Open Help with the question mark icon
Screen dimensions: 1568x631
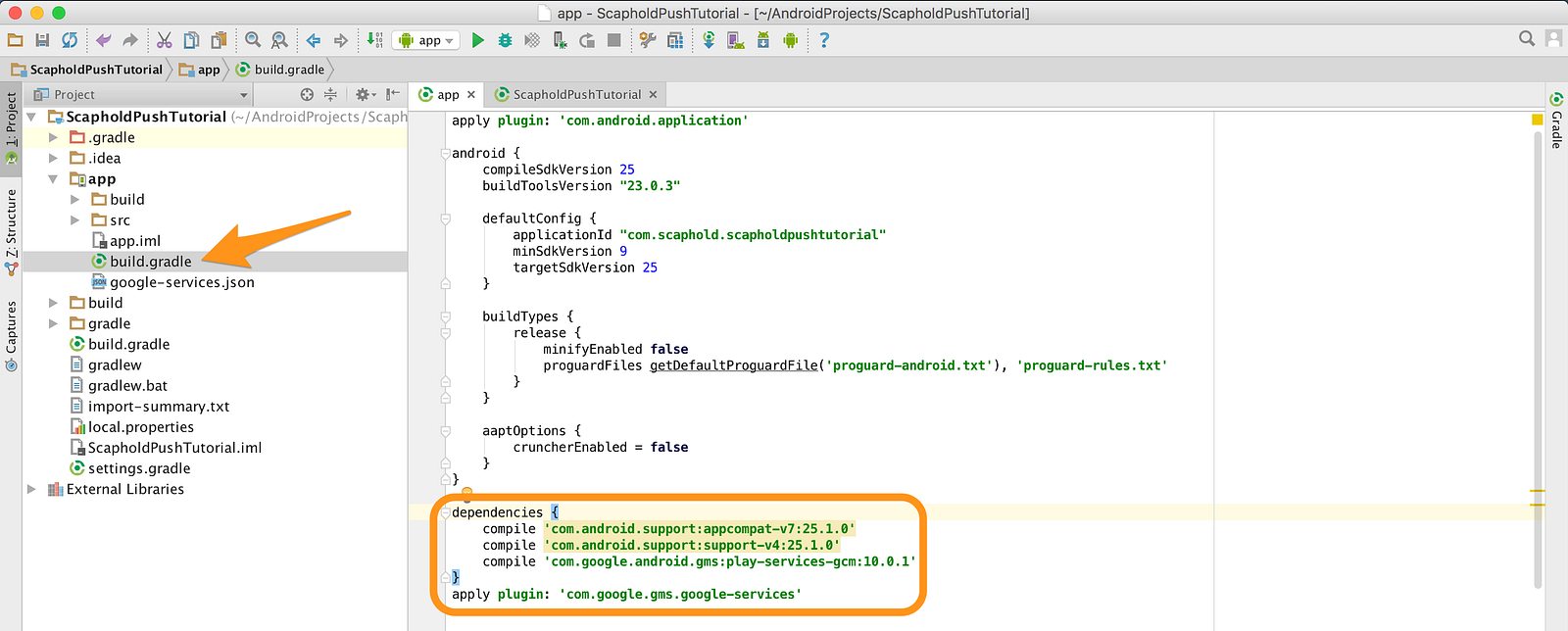click(x=824, y=40)
